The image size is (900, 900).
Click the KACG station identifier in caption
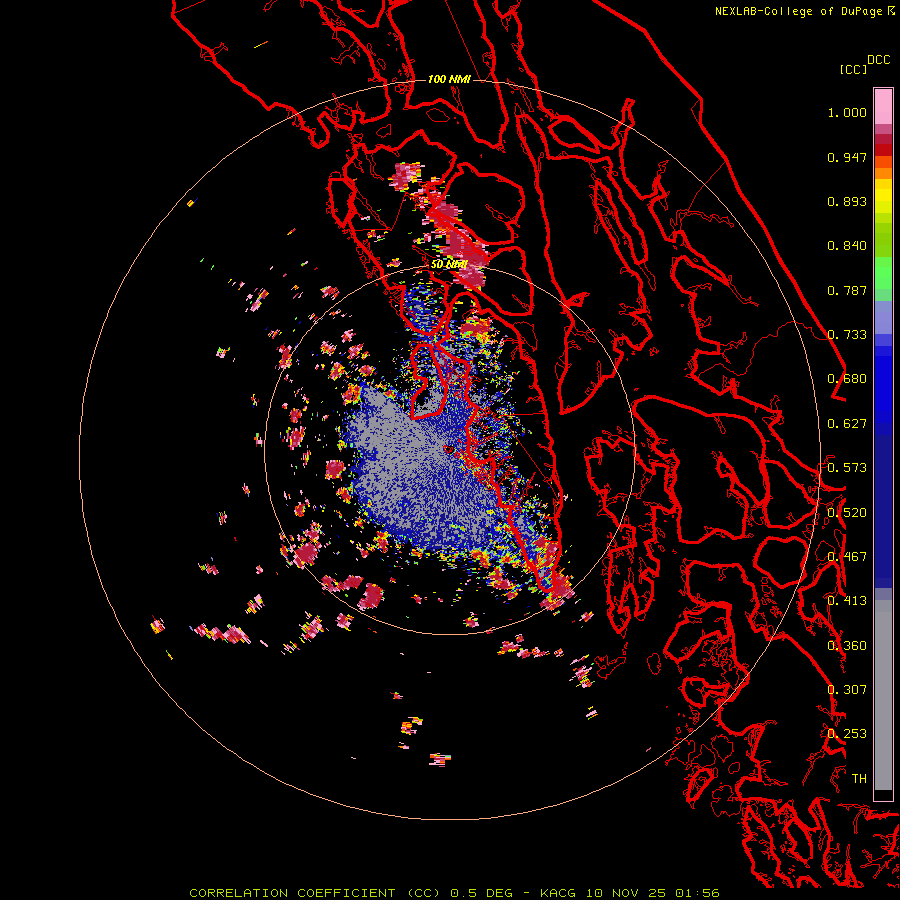tap(558, 893)
